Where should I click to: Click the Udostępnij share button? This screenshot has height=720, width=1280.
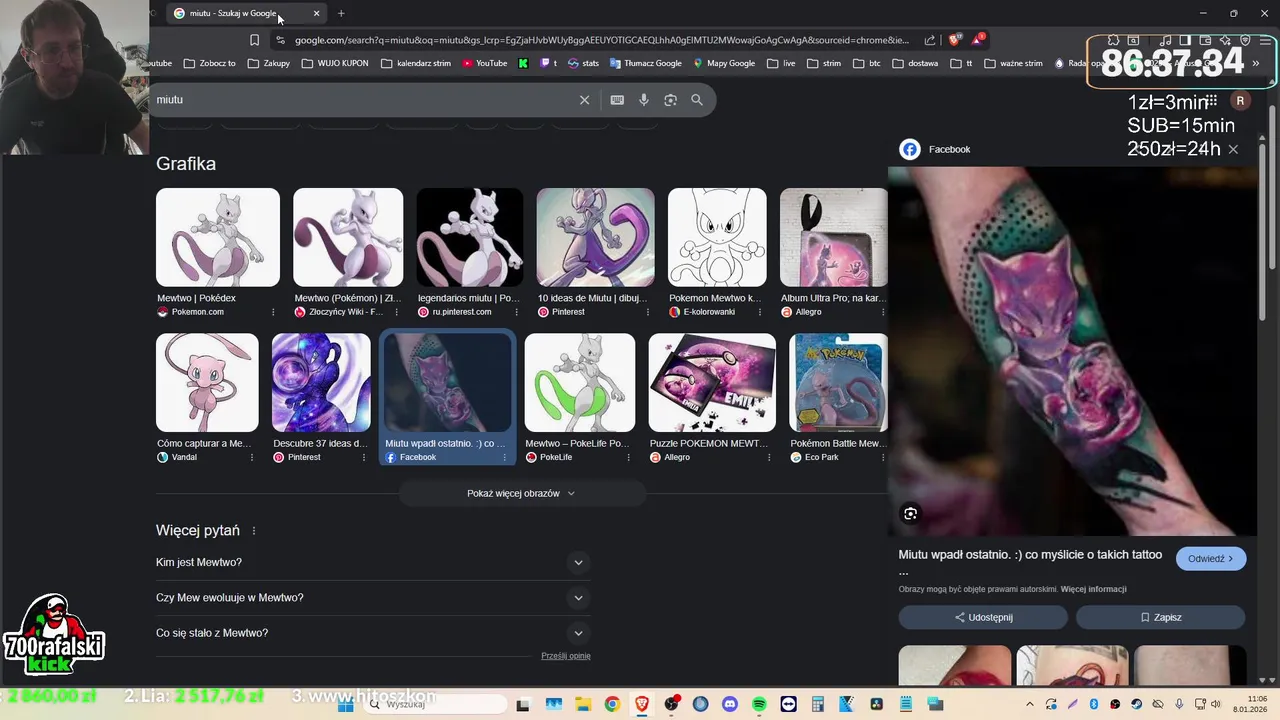point(983,617)
